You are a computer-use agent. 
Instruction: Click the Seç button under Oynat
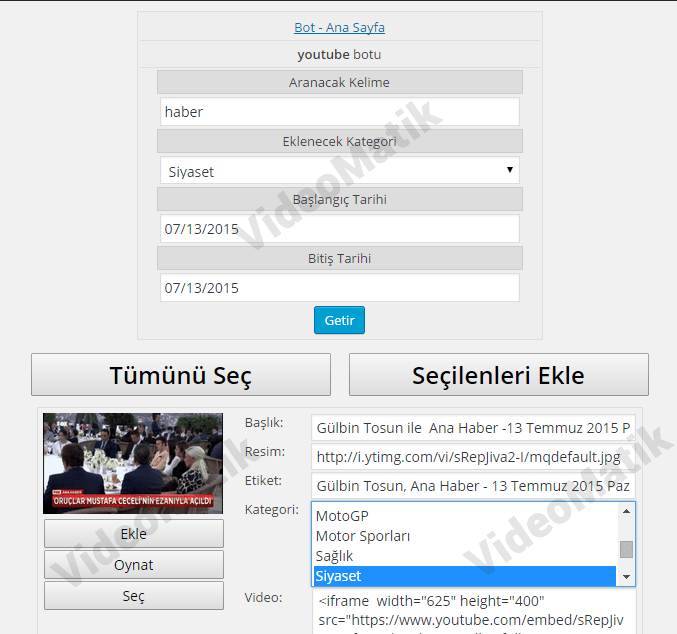(x=134, y=596)
